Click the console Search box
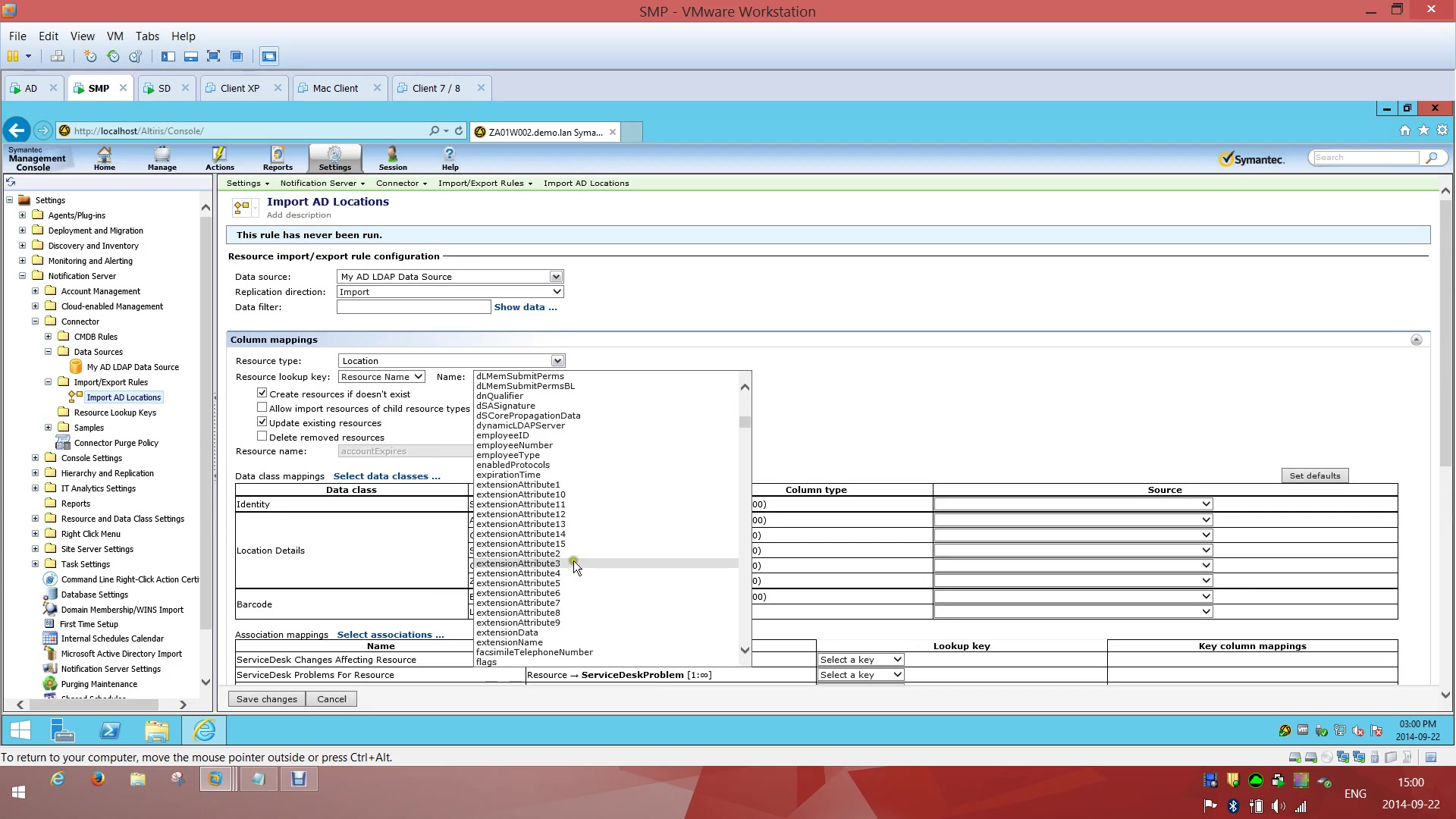1456x819 pixels. [1367, 158]
